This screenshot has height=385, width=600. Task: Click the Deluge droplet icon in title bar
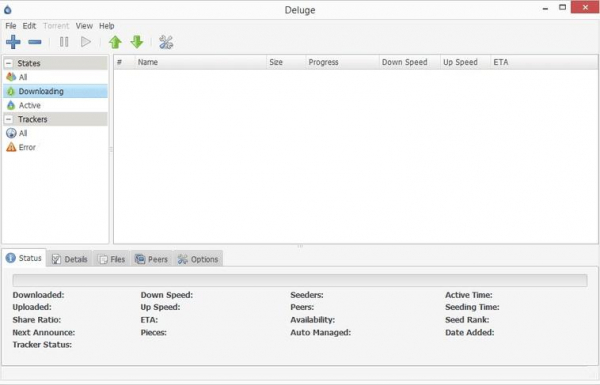(8, 10)
